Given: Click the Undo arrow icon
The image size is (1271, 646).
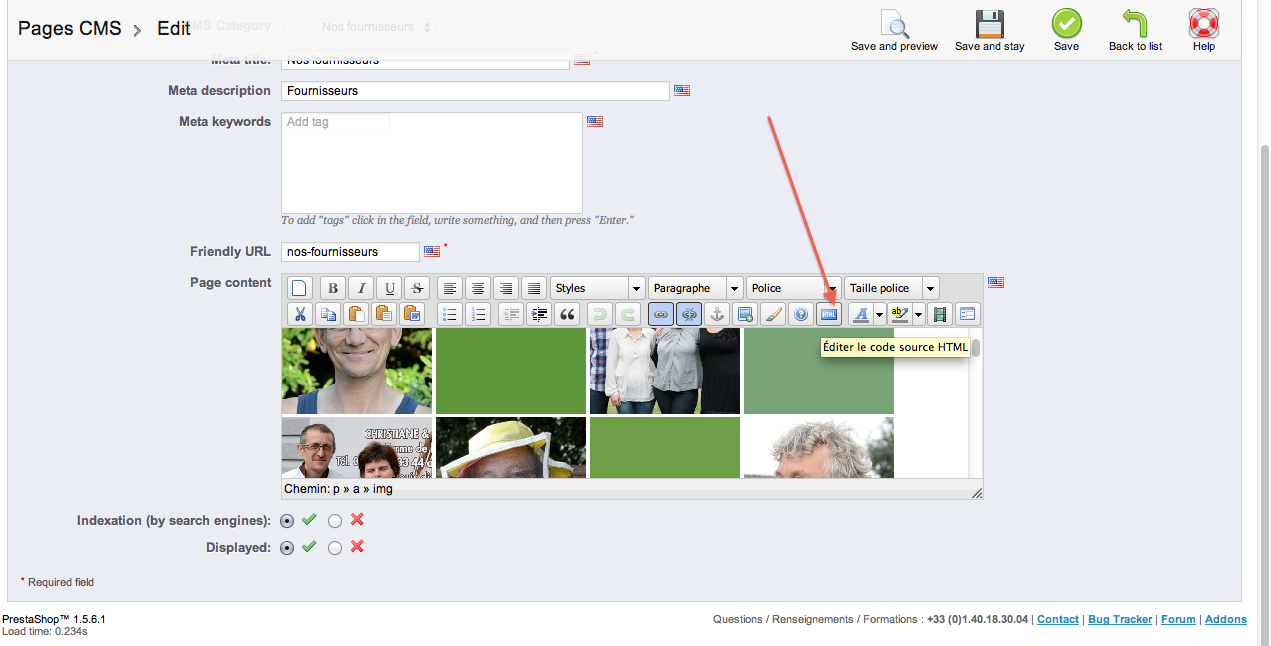Looking at the screenshot, I should point(599,314).
